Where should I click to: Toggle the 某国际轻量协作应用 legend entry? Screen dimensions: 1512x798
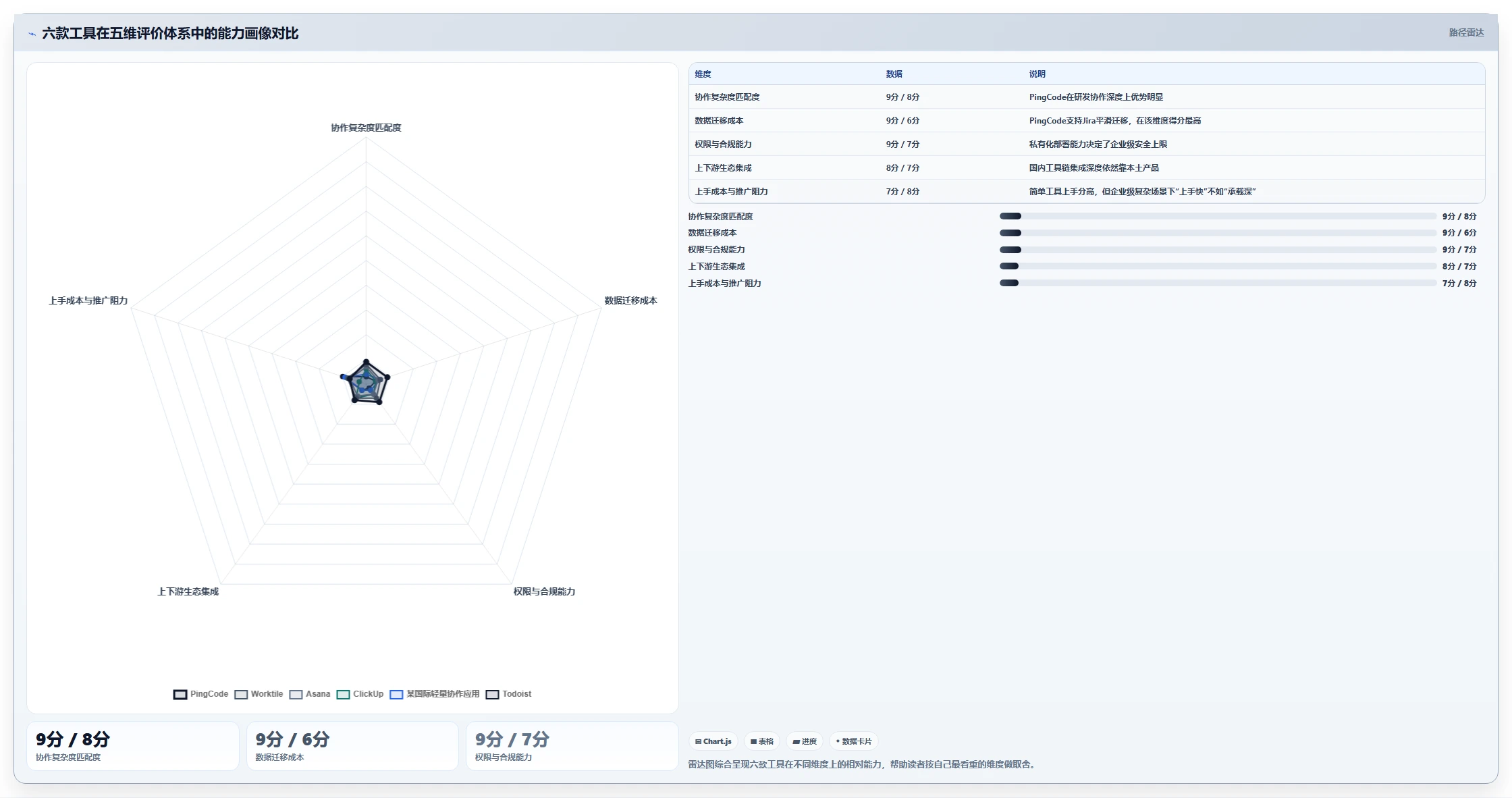[x=434, y=694]
